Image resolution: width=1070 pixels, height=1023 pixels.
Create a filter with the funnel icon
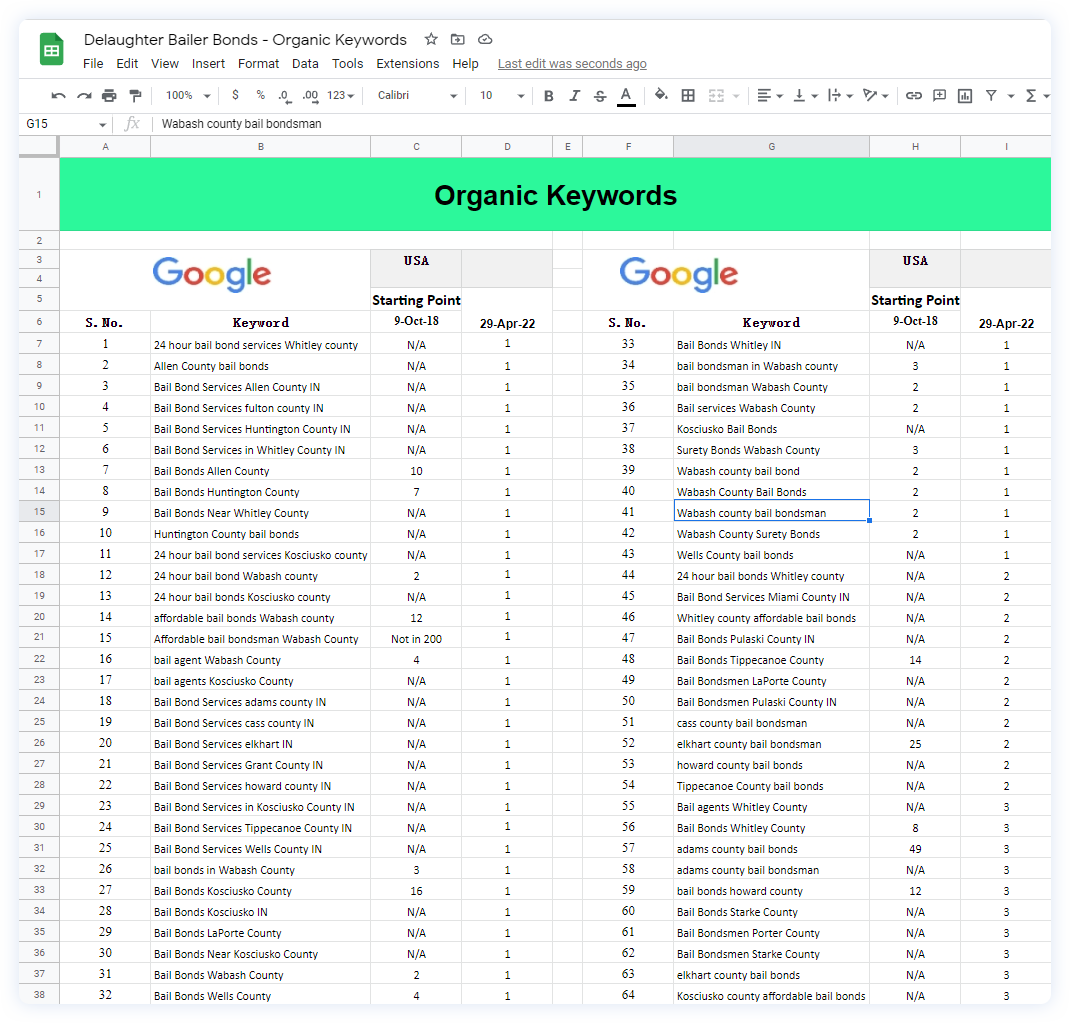point(991,95)
